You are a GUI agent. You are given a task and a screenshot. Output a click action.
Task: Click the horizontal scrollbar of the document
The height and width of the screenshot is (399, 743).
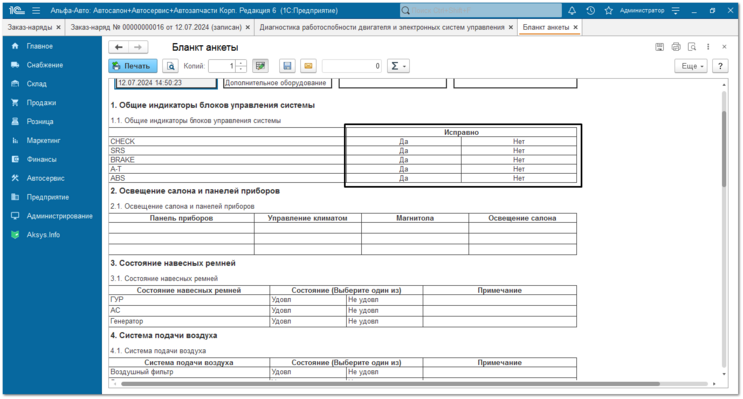pos(390,383)
